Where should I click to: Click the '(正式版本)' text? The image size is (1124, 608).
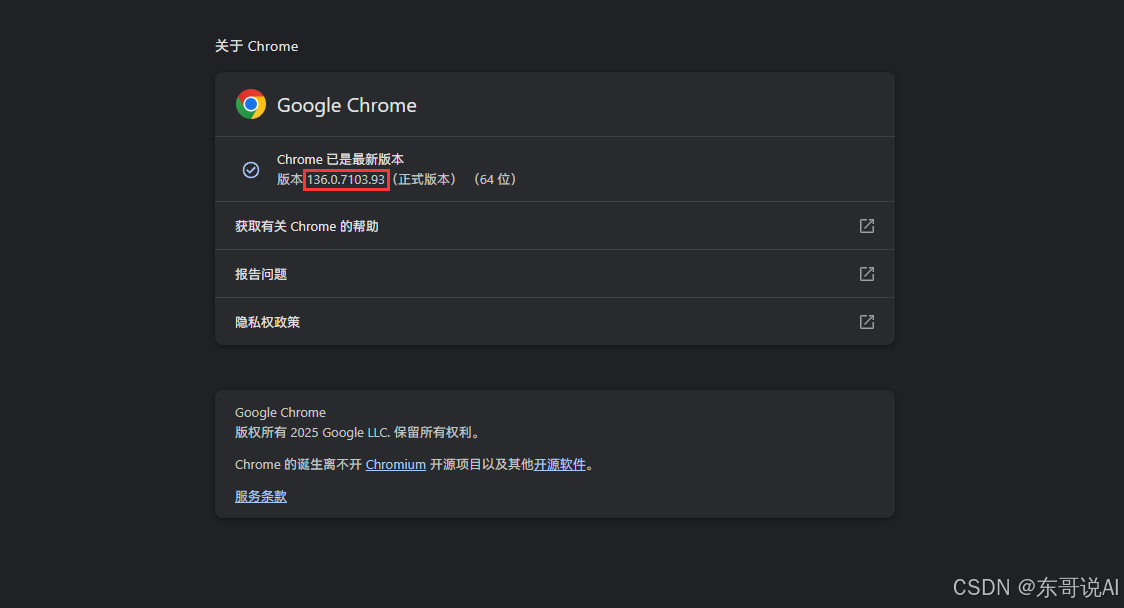click(424, 179)
